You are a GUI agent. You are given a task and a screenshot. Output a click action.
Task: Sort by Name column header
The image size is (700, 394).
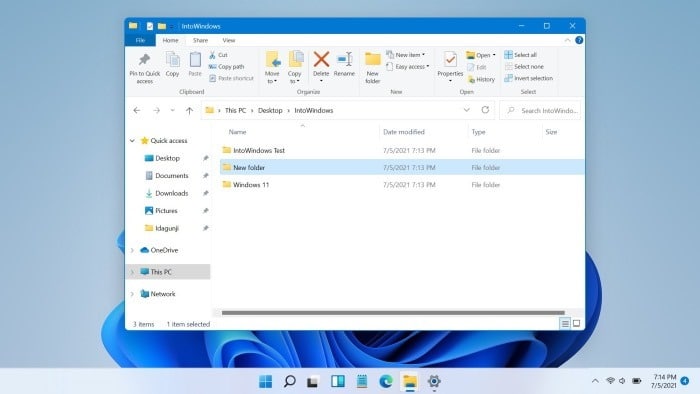(237, 132)
